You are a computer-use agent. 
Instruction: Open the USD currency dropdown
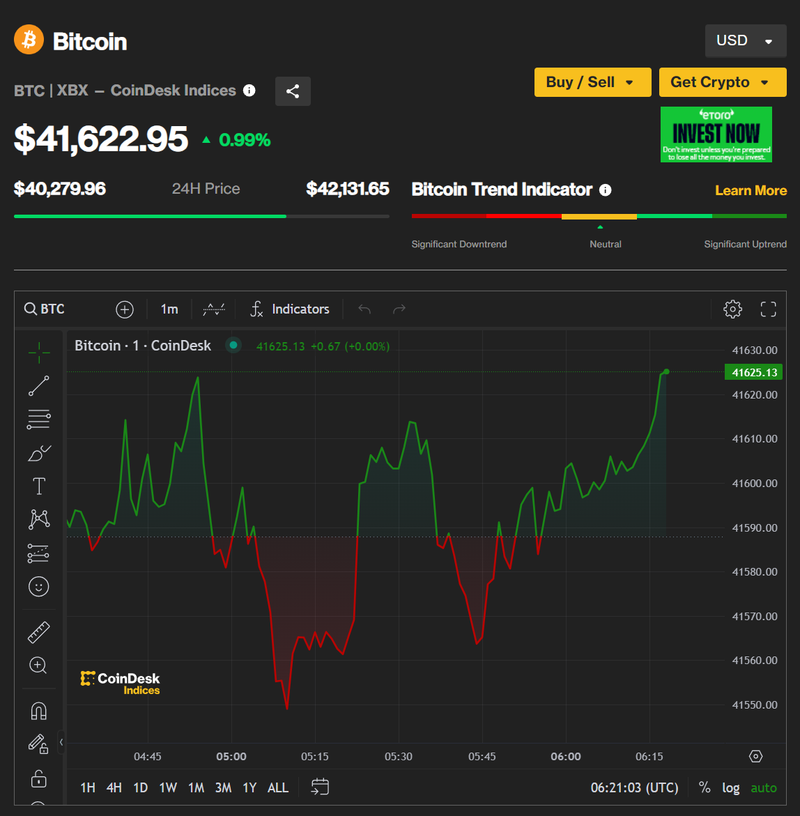[x=744, y=41]
